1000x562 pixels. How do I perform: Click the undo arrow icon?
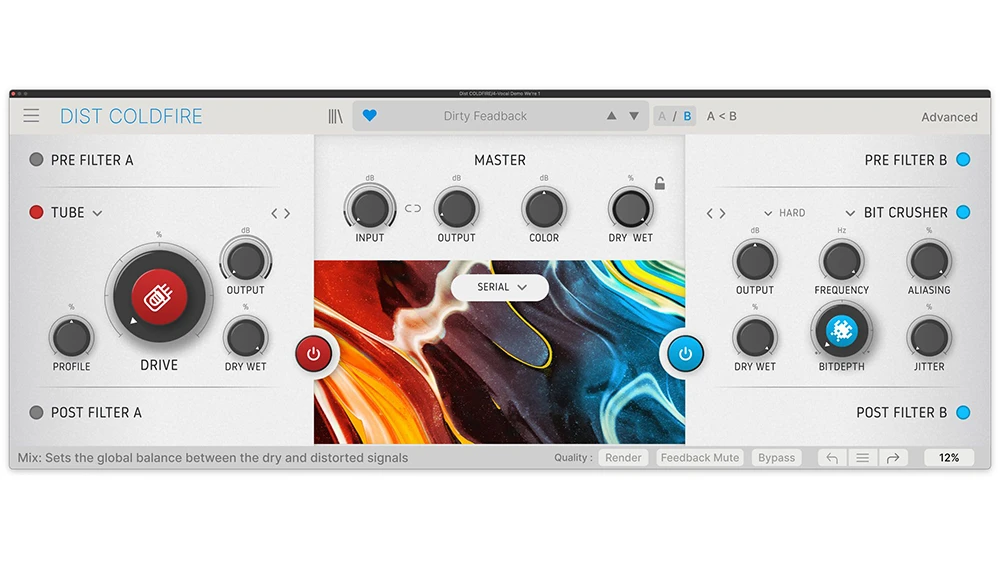pyautogui.click(x=831, y=458)
